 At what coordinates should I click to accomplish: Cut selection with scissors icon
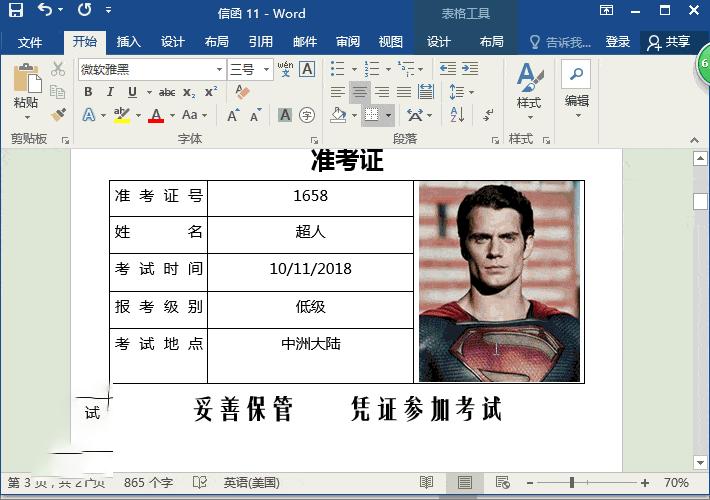(58, 69)
